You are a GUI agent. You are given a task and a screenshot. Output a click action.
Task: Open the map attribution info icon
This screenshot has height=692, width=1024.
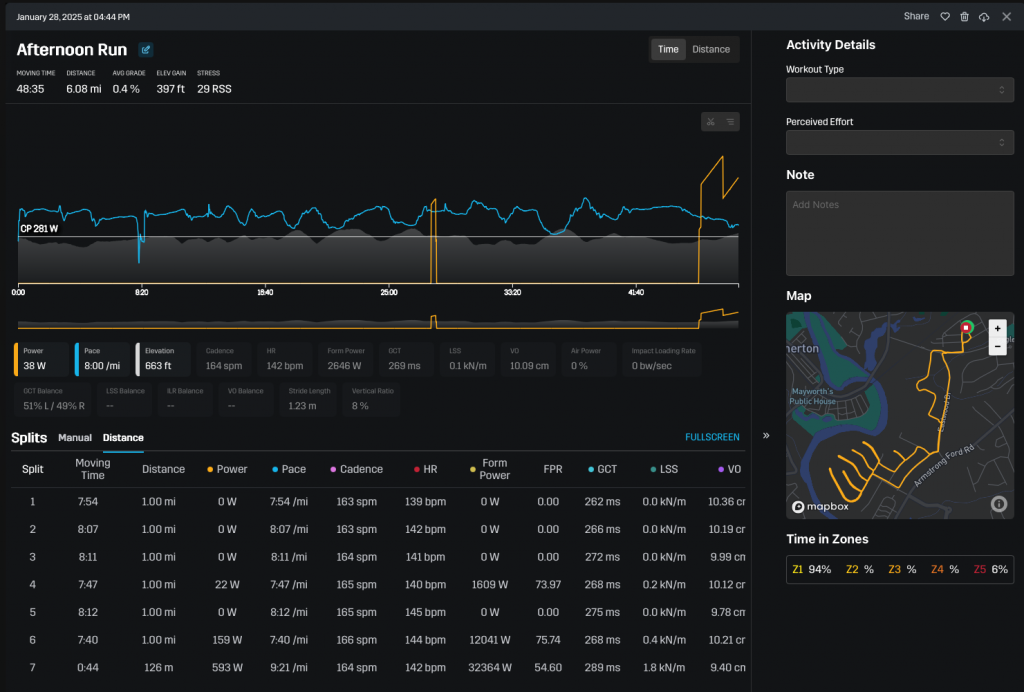997,505
